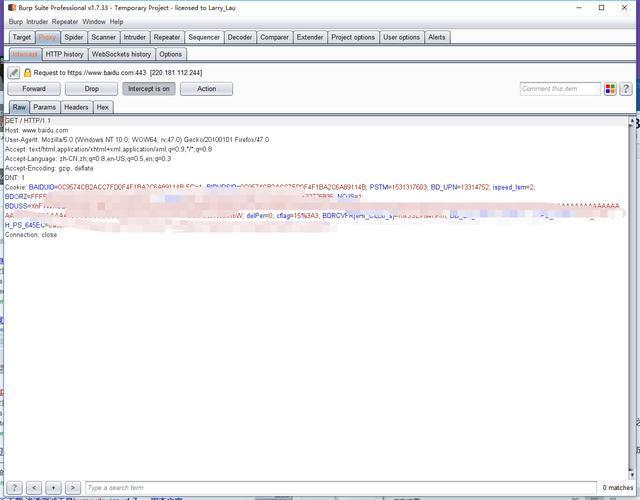The height and width of the screenshot is (500, 640).
Task: Select the Headers view tab
Action: [x=76, y=107]
